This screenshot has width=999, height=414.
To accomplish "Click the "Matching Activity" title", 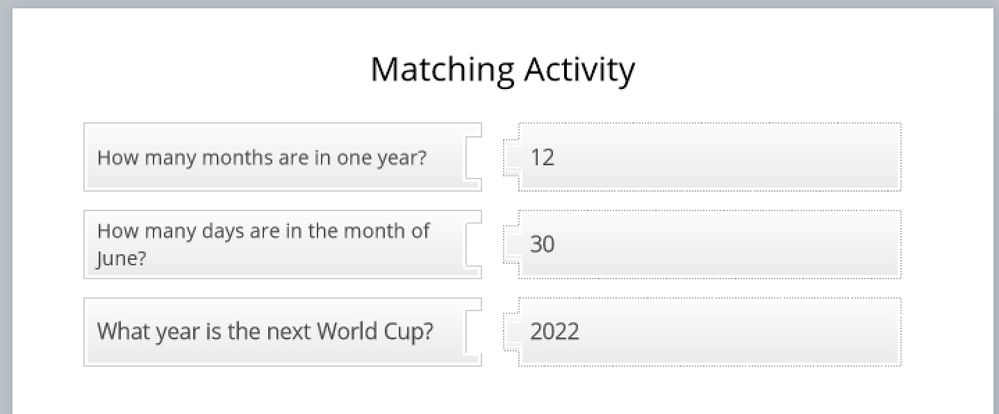I will click(x=502, y=69).
